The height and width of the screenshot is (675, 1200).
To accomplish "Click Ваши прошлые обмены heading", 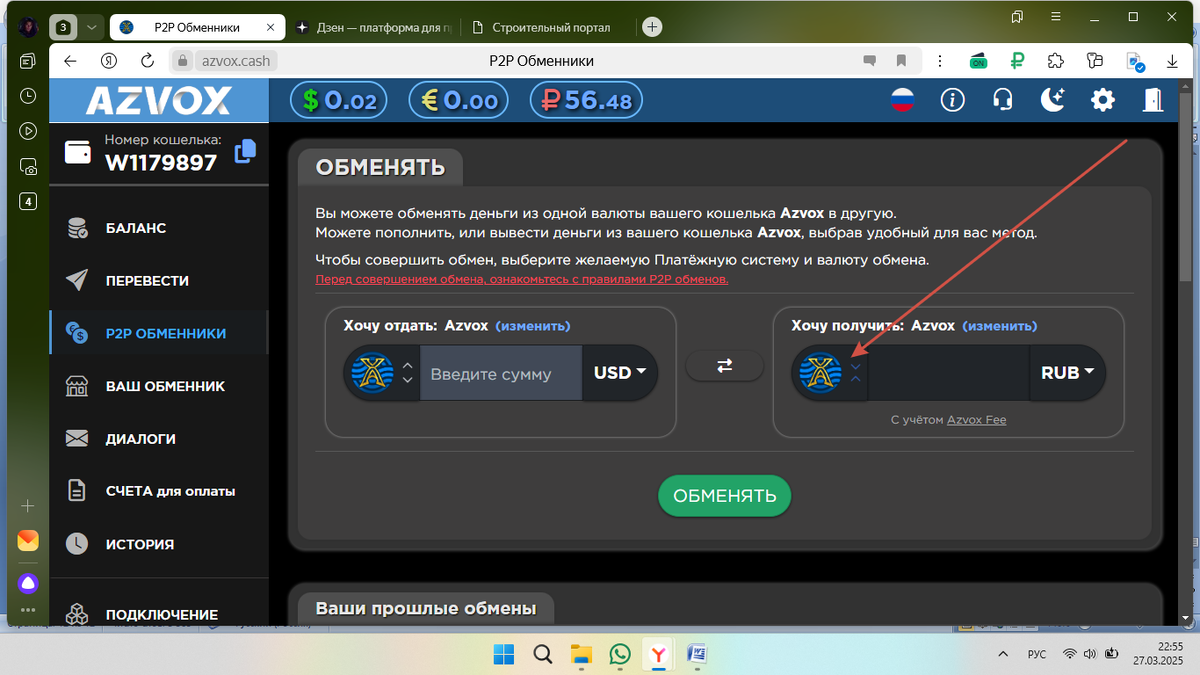I will [x=426, y=608].
